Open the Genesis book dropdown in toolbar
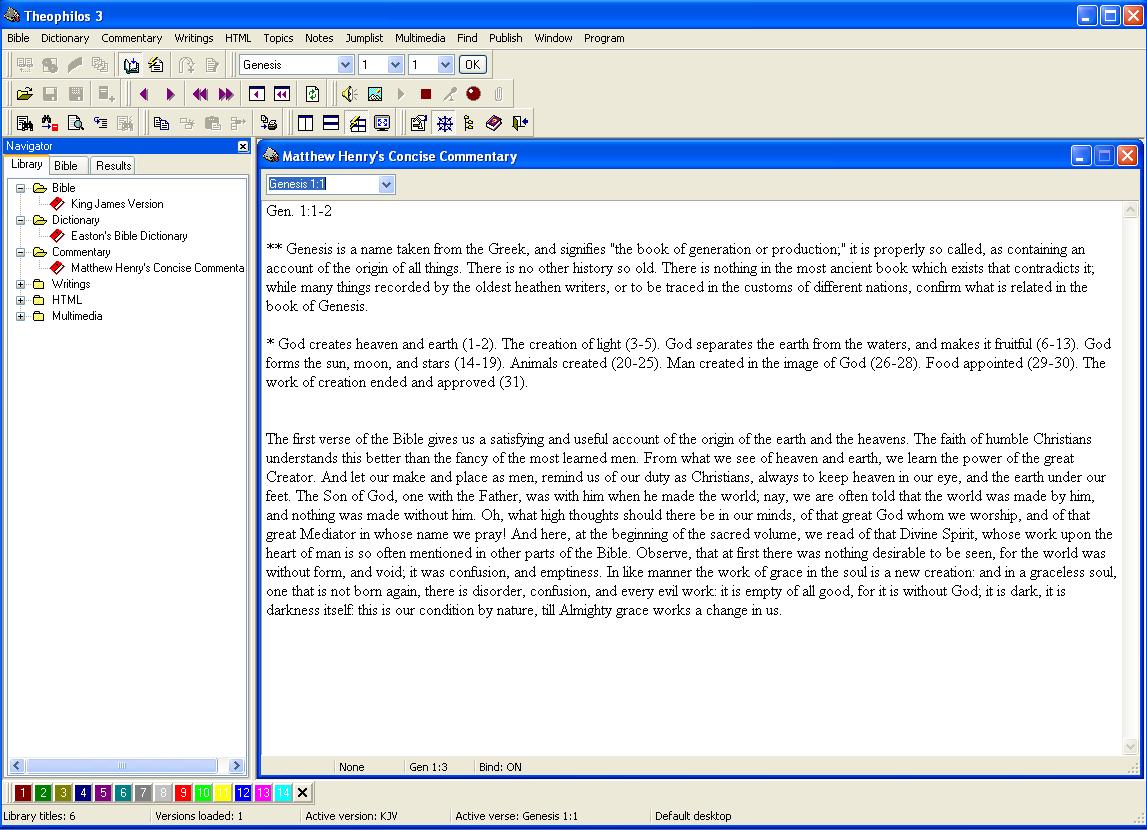This screenshot has width=1147, height=830. (345, 65)
